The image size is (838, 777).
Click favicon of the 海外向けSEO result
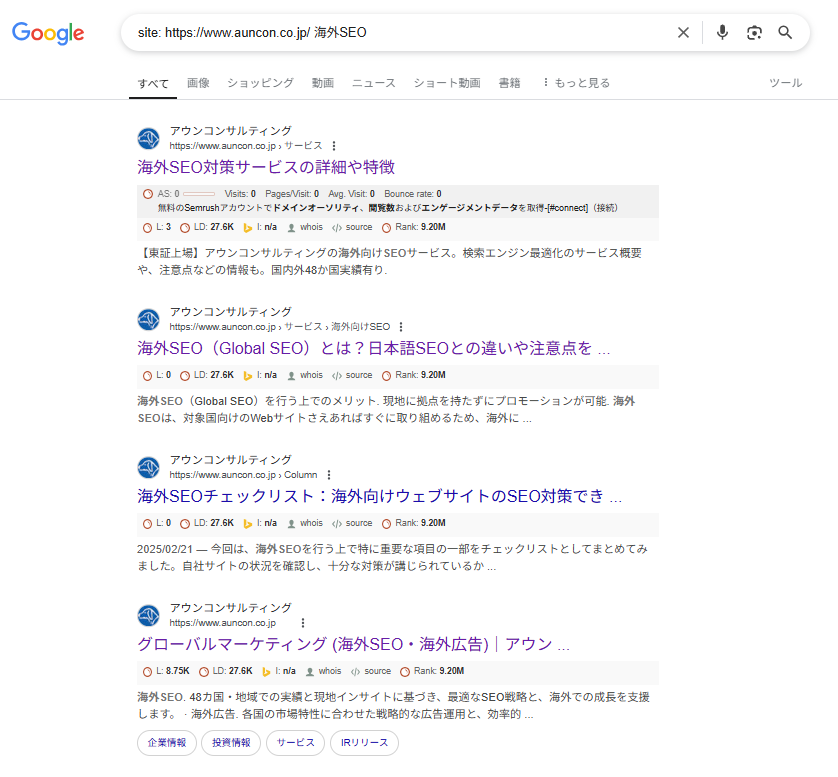149,320
